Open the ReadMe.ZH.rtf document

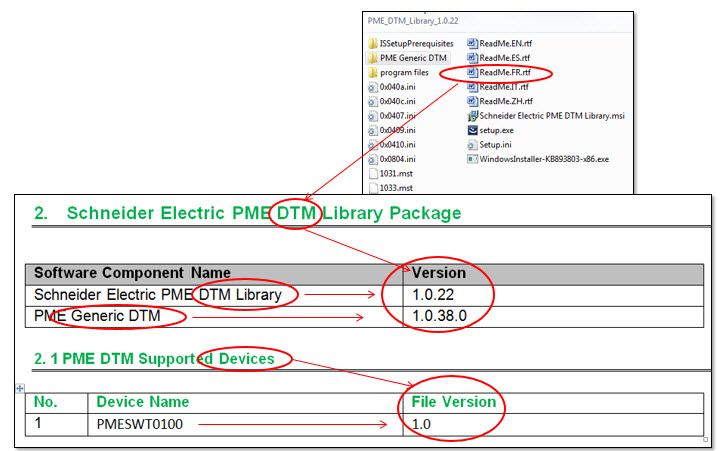coord(500,101)
